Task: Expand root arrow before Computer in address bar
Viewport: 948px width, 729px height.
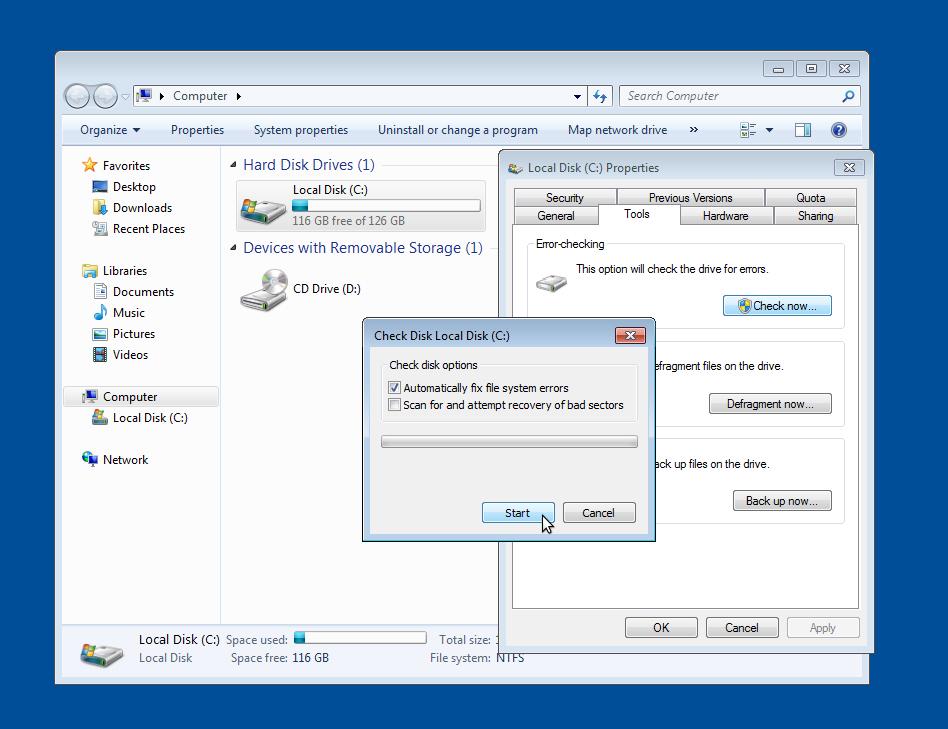Action: [x=161, y=96]
